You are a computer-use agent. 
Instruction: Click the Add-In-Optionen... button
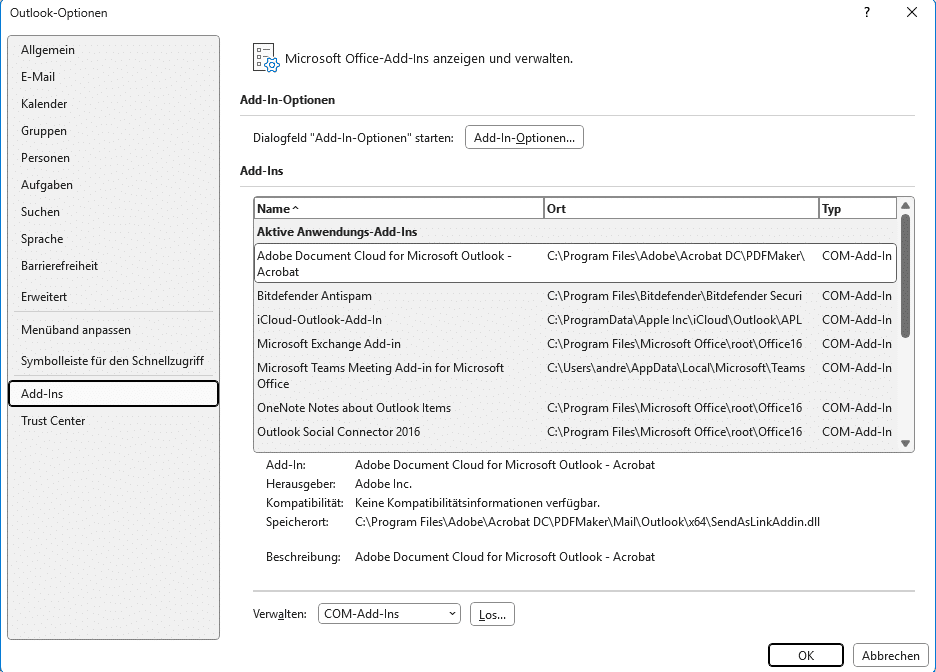click(x=524, y=138)
